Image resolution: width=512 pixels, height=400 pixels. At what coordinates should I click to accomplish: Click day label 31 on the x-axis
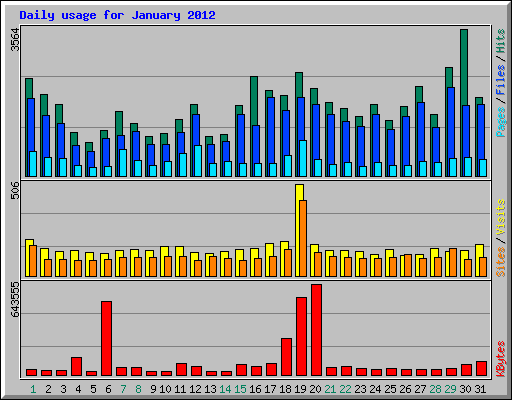[480, 389]
